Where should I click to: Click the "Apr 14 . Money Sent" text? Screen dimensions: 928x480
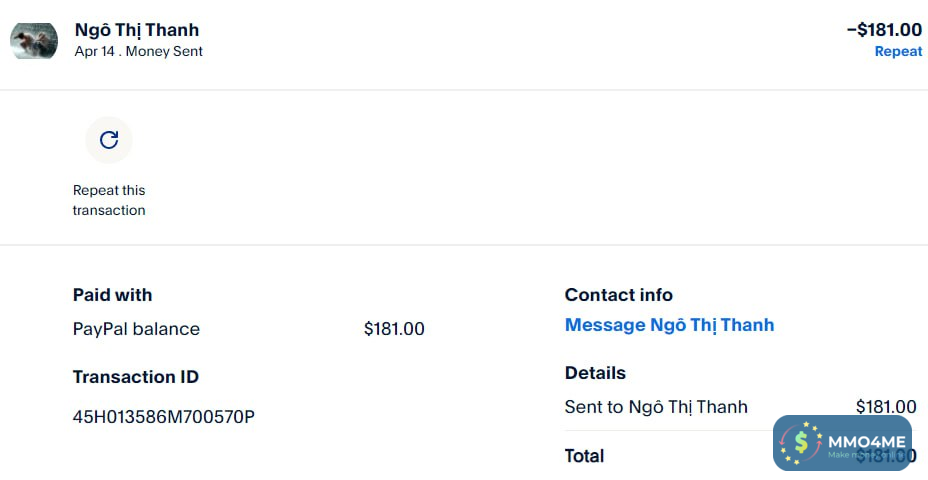[138, 51]
